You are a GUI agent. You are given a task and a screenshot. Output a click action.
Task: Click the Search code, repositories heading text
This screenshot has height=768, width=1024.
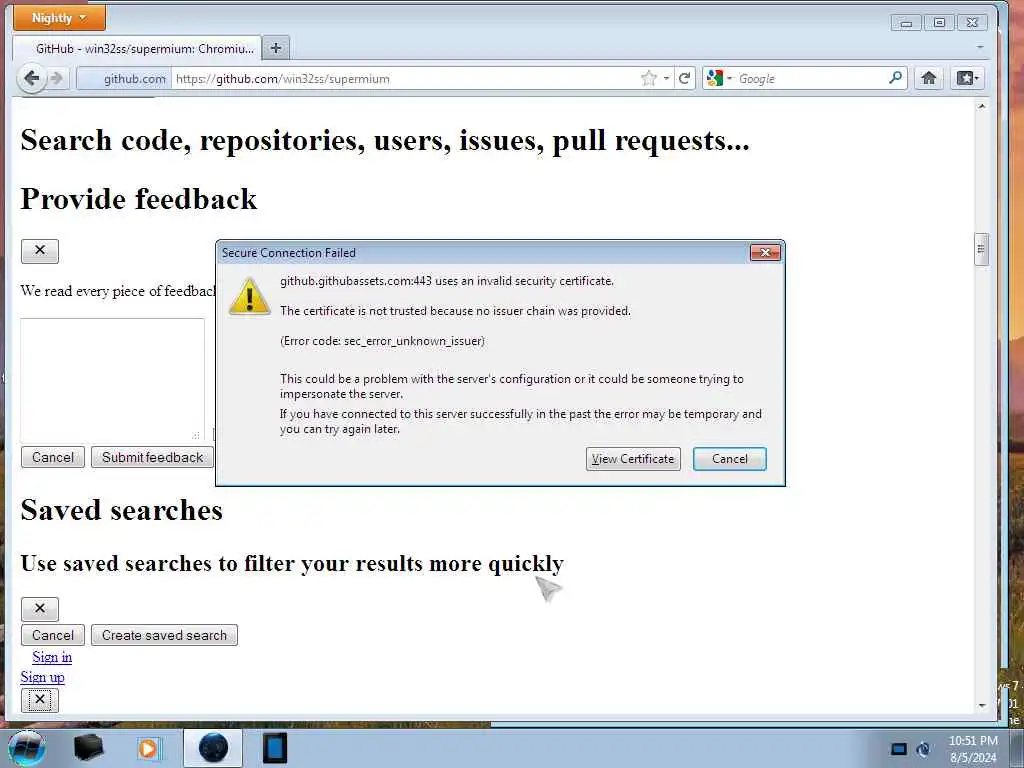[385, 140]
